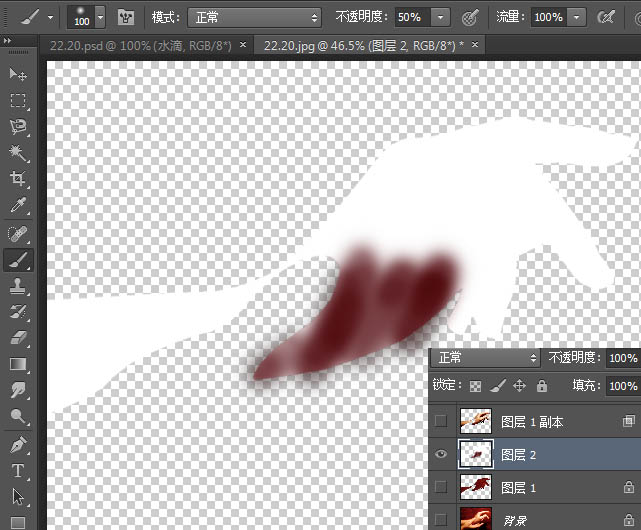Open the layer blend mode 正常 dropdown

tap(486, 358)
